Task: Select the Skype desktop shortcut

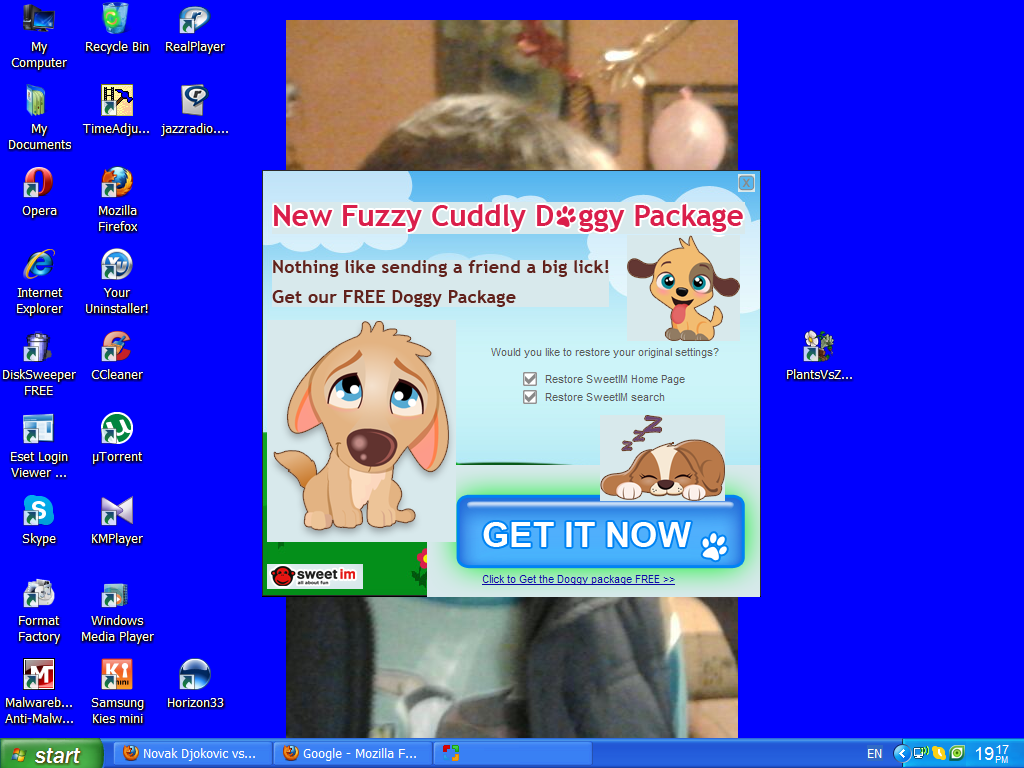Action: click(39, 520)
